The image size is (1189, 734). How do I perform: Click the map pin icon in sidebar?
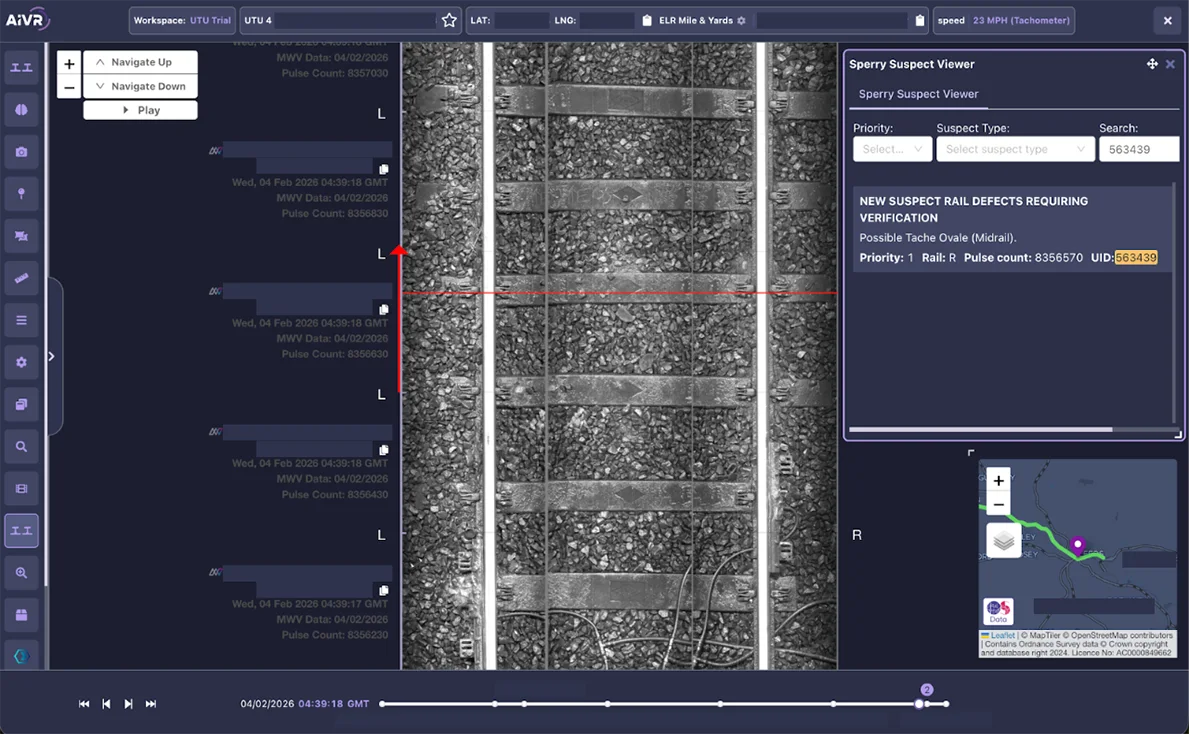point(21,194)
